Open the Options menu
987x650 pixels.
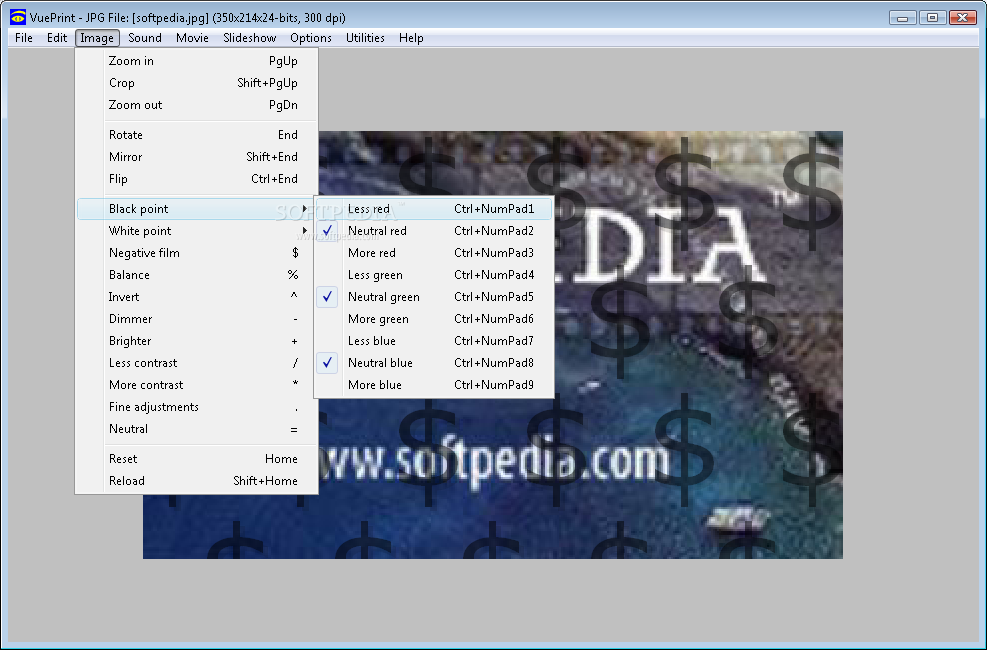pyautogui.click(x=310, y=38)
